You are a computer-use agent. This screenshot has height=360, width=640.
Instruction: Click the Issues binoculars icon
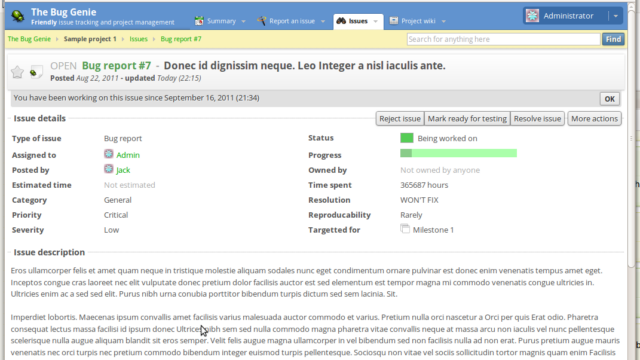(x=341, y=21)
